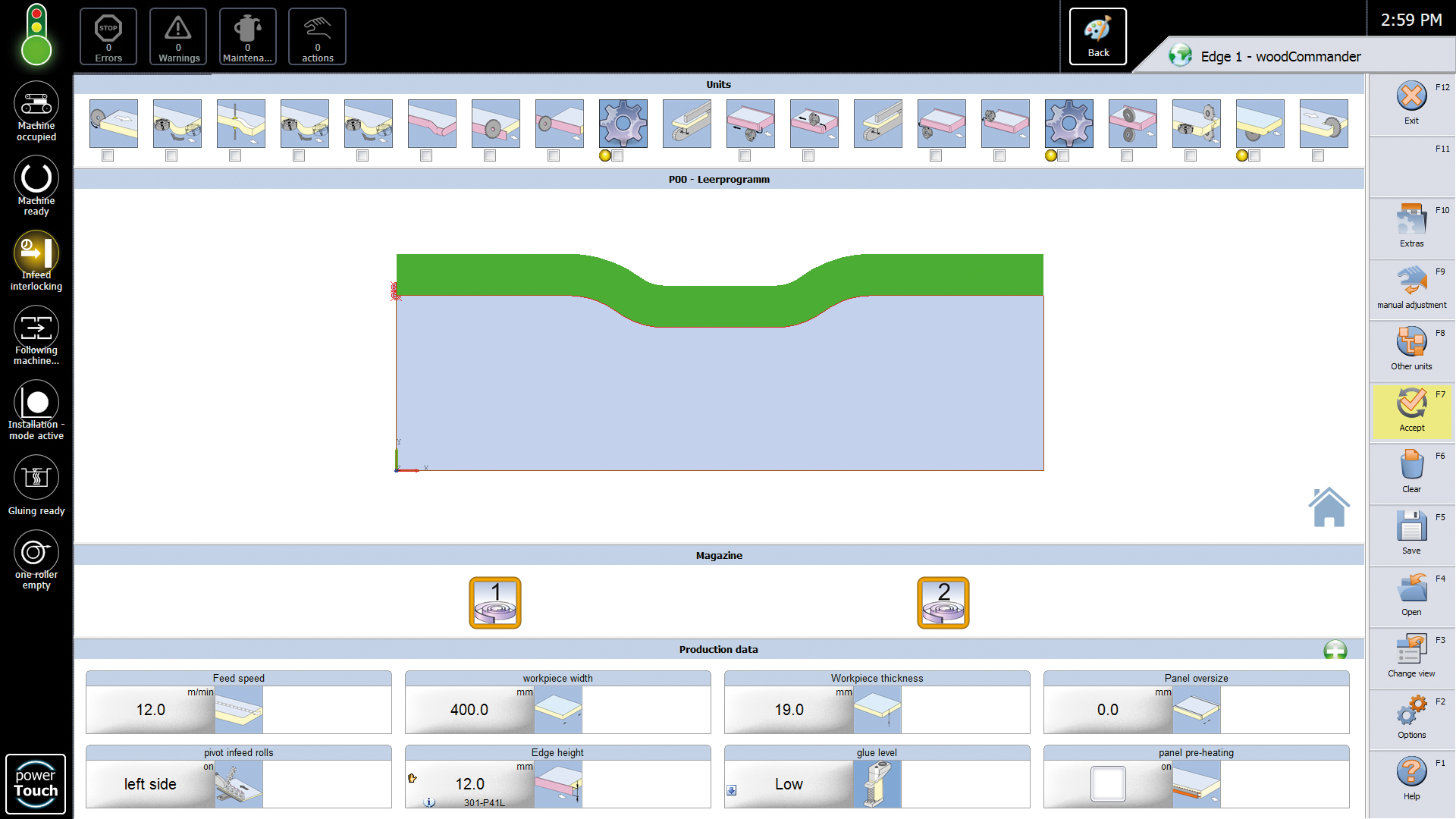This screenshot has height=819, width=1456.
Task: Enable checkbox under last unit thumbnail
Action: tap(1318, 155)
